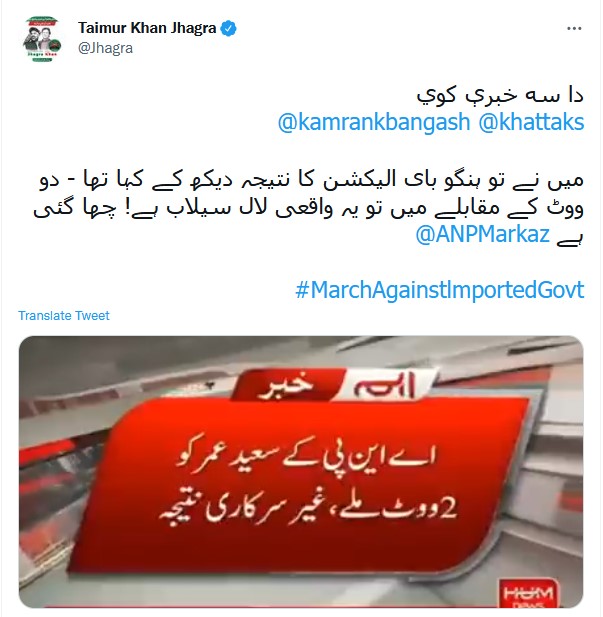Click the Translate Tweet link

(64, 316)
